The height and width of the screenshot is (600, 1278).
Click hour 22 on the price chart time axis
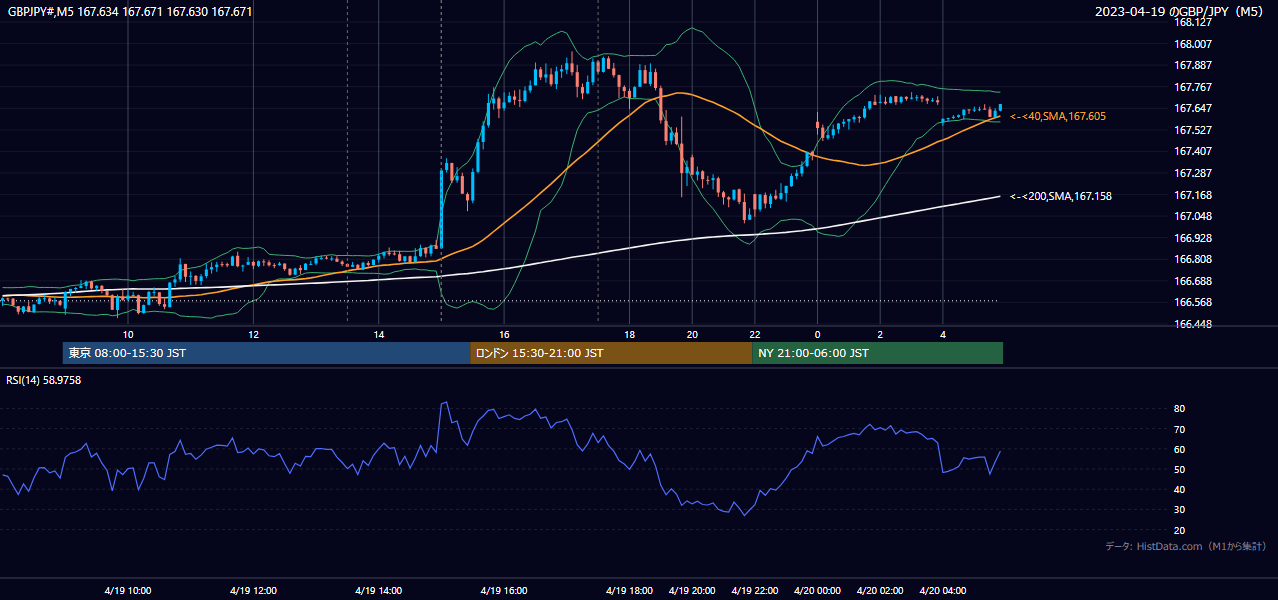point(755,334)
